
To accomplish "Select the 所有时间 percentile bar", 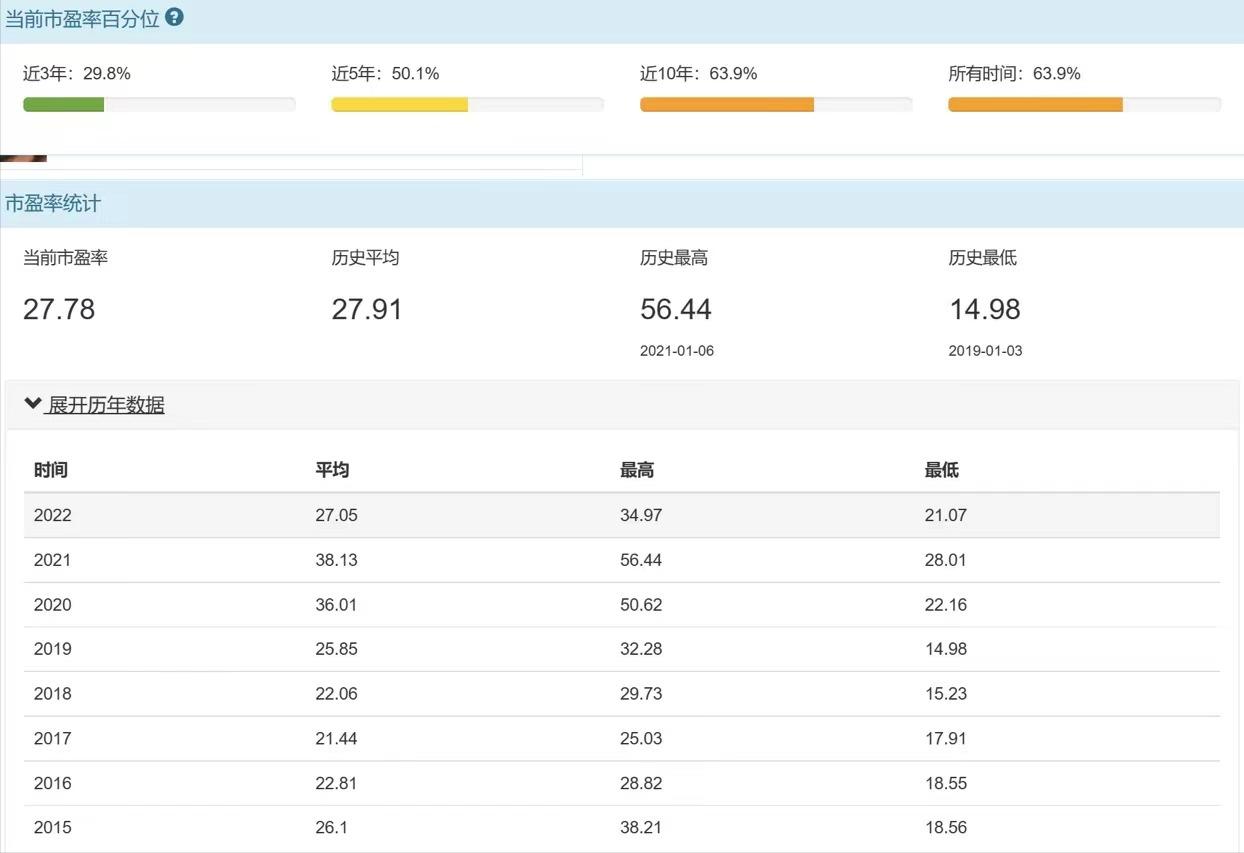I will [x=1035, y=105].
